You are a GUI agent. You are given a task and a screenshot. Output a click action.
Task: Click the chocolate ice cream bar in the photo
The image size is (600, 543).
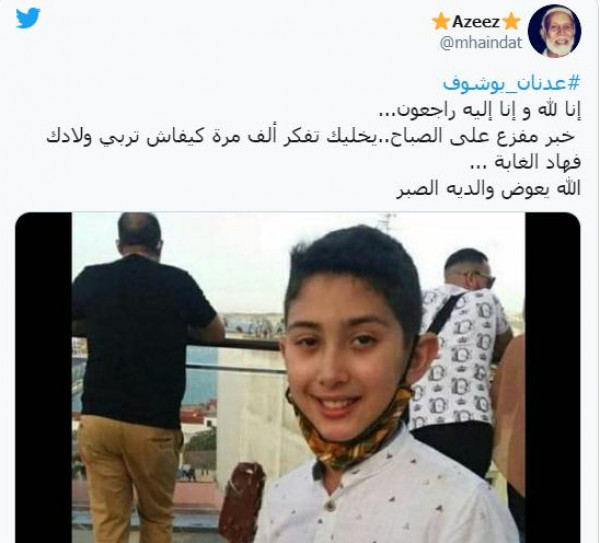[x=243, y=503]
